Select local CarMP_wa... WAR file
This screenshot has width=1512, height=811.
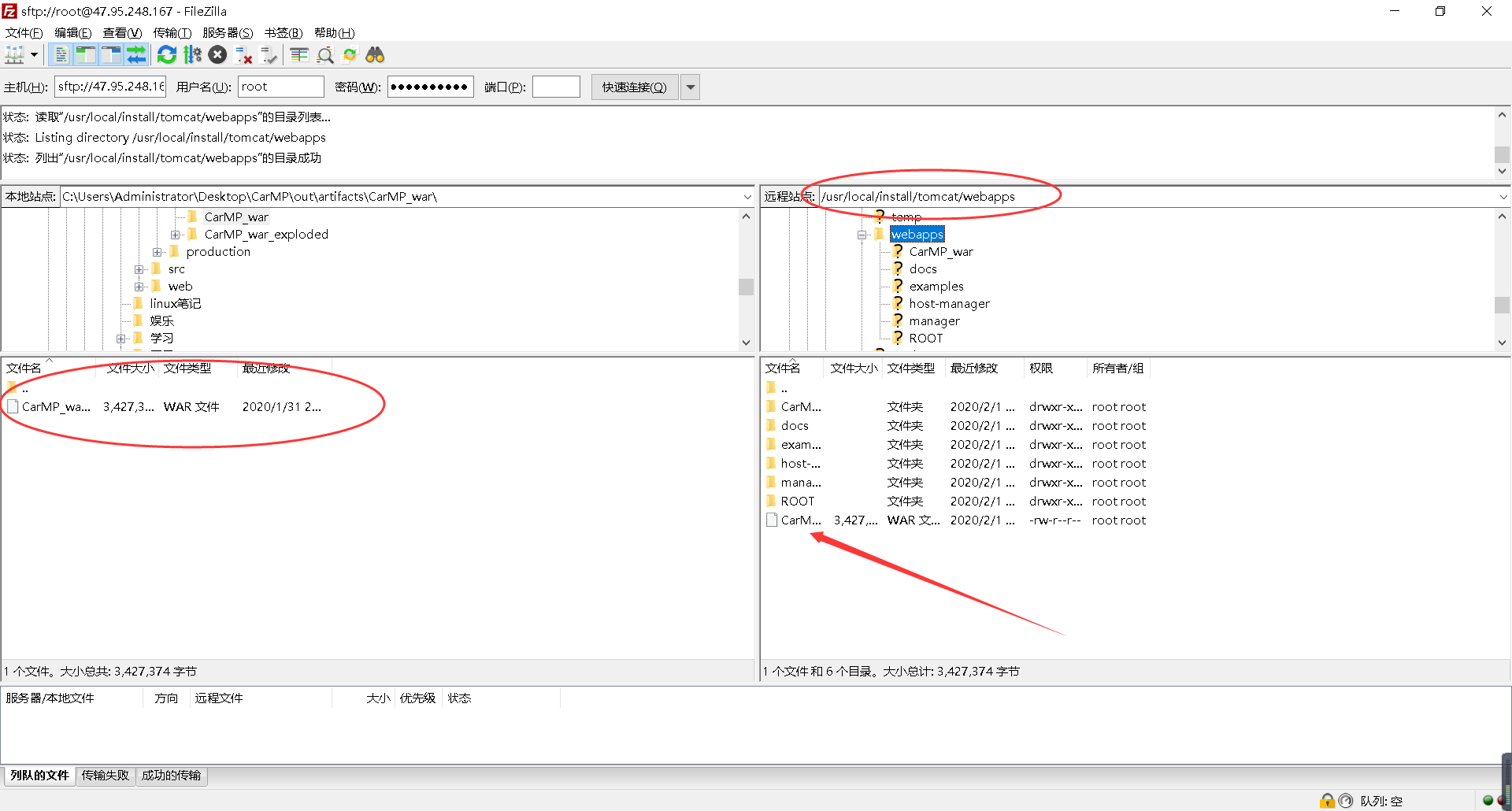[x=165, y=407]
